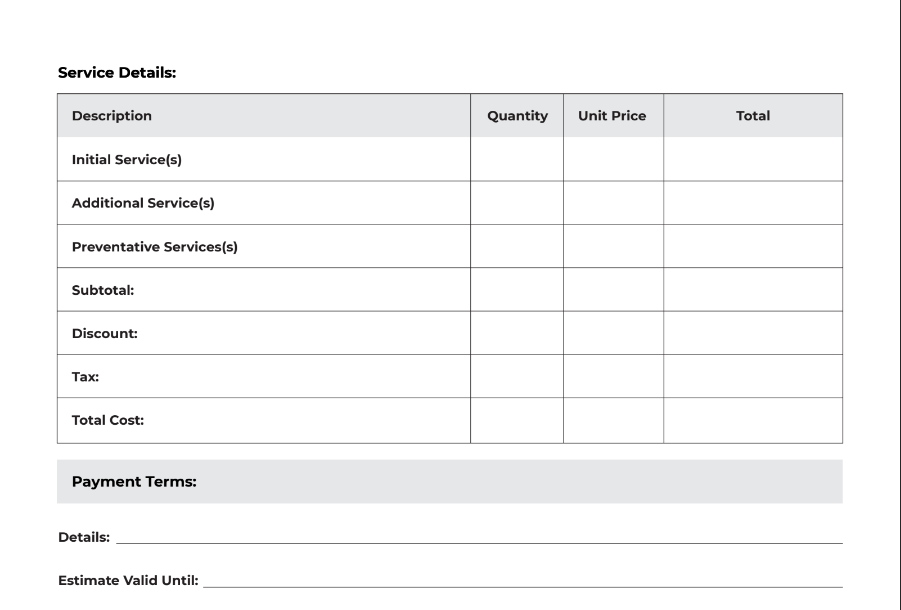Click the Unit Price column header
The height and width of the screenshot is (610, 901).
click(x=612, y=115)
